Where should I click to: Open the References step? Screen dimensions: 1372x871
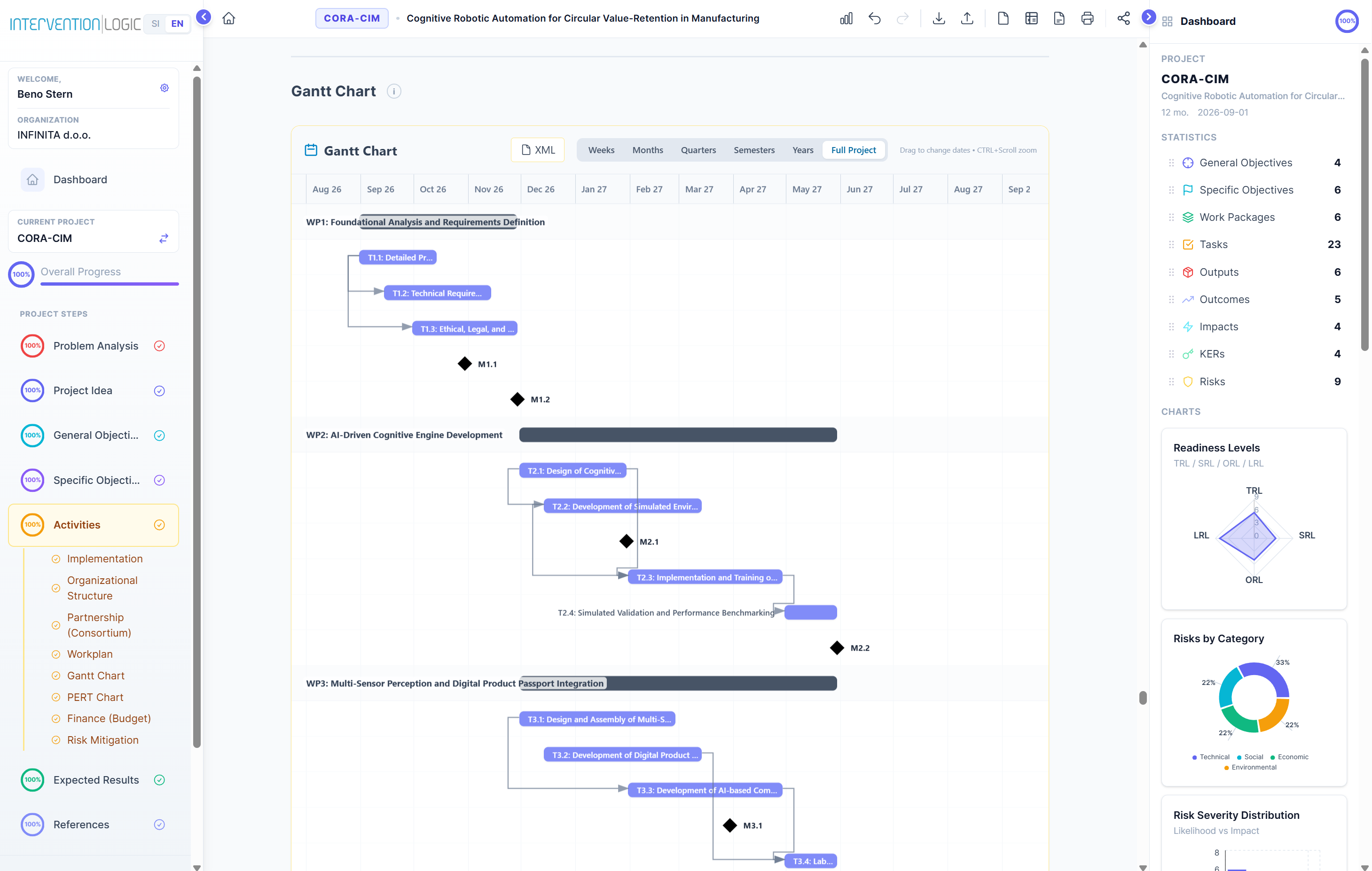[94, 824]
